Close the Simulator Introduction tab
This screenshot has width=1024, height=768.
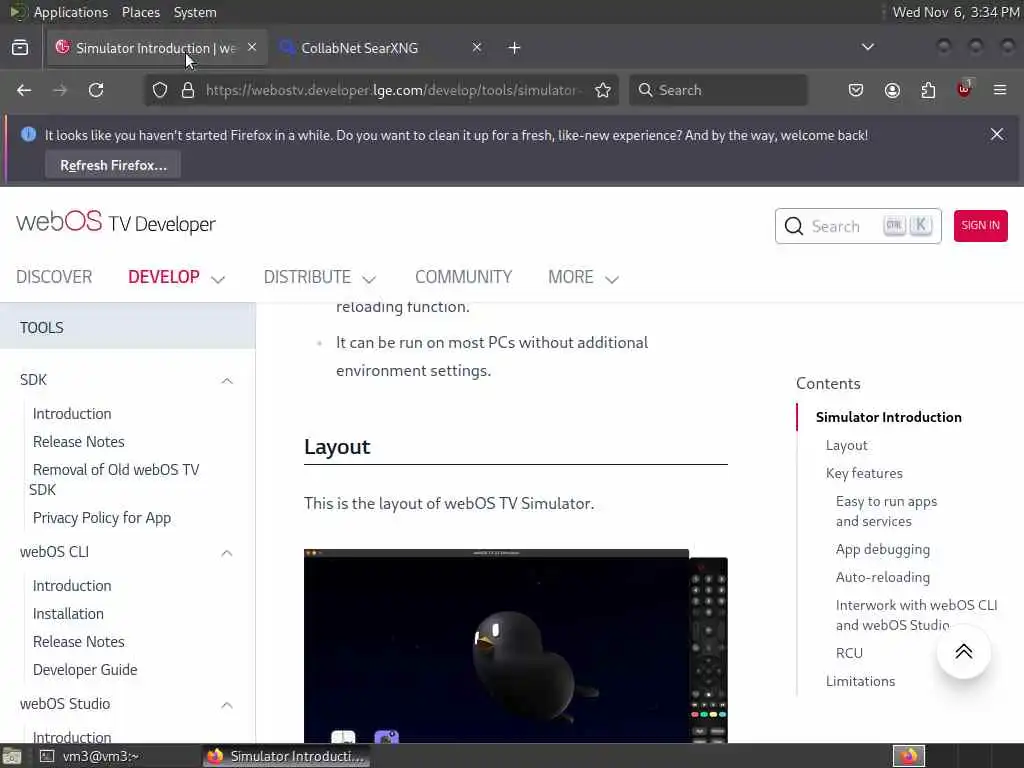tap(252, 47)
